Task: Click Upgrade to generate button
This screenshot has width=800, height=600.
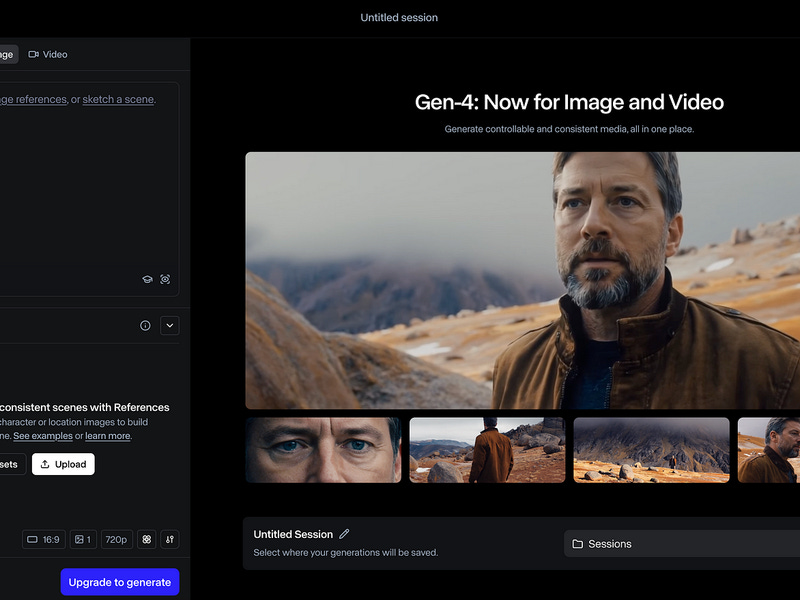Action: click(120, 582)
